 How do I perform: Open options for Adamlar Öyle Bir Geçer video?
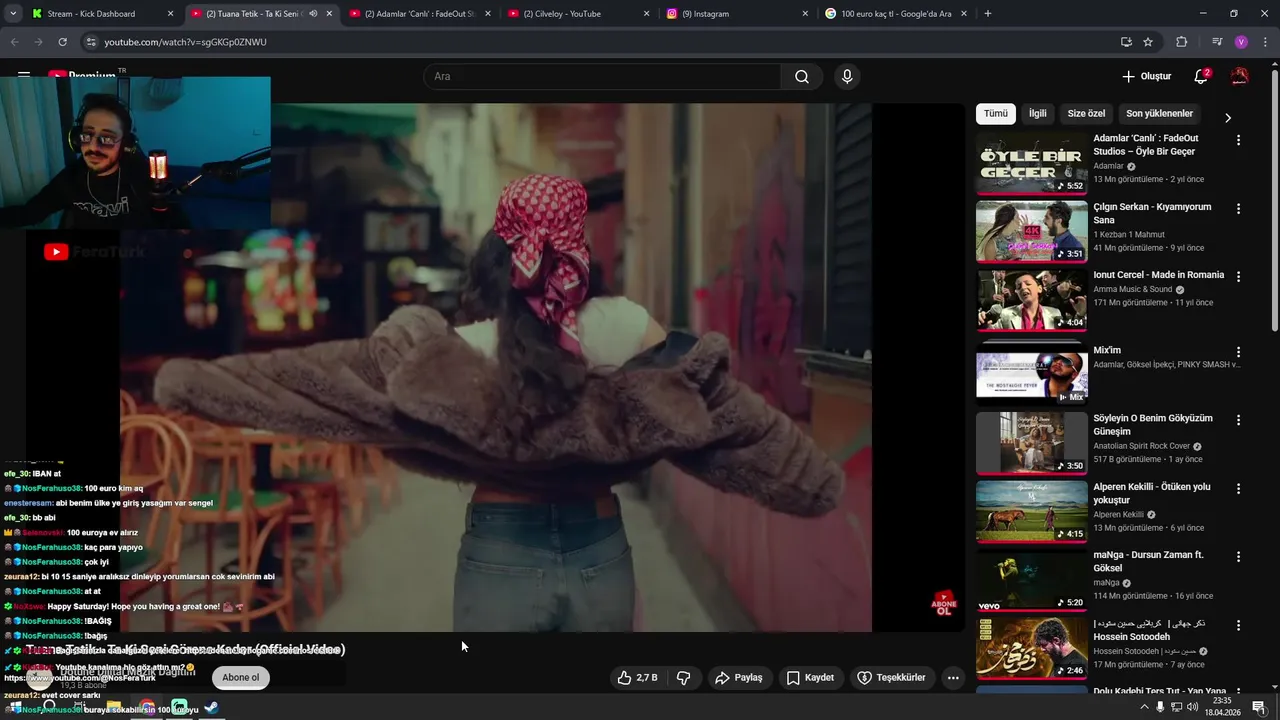pos(1238,140)
